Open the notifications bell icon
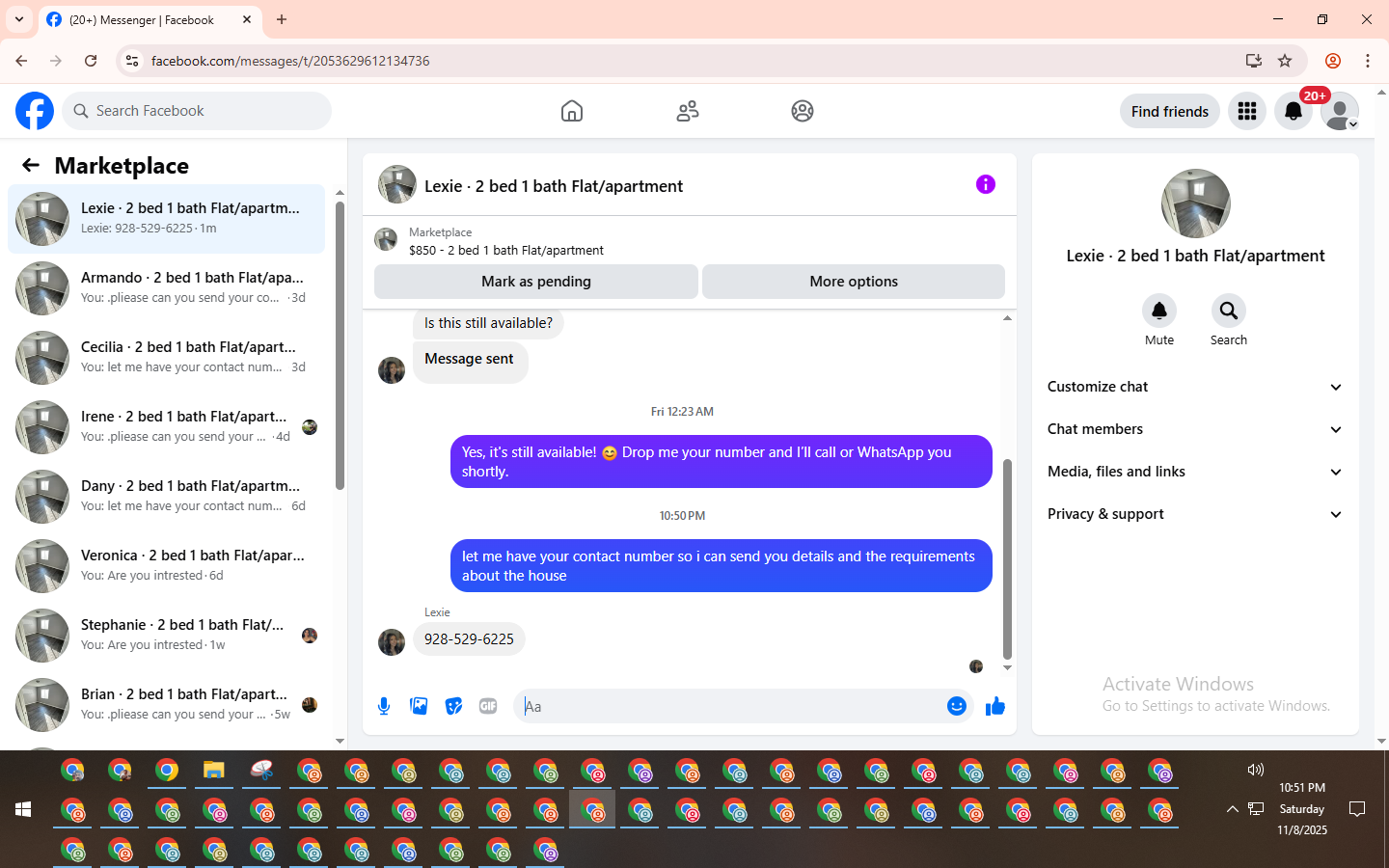 point(1294,111)
